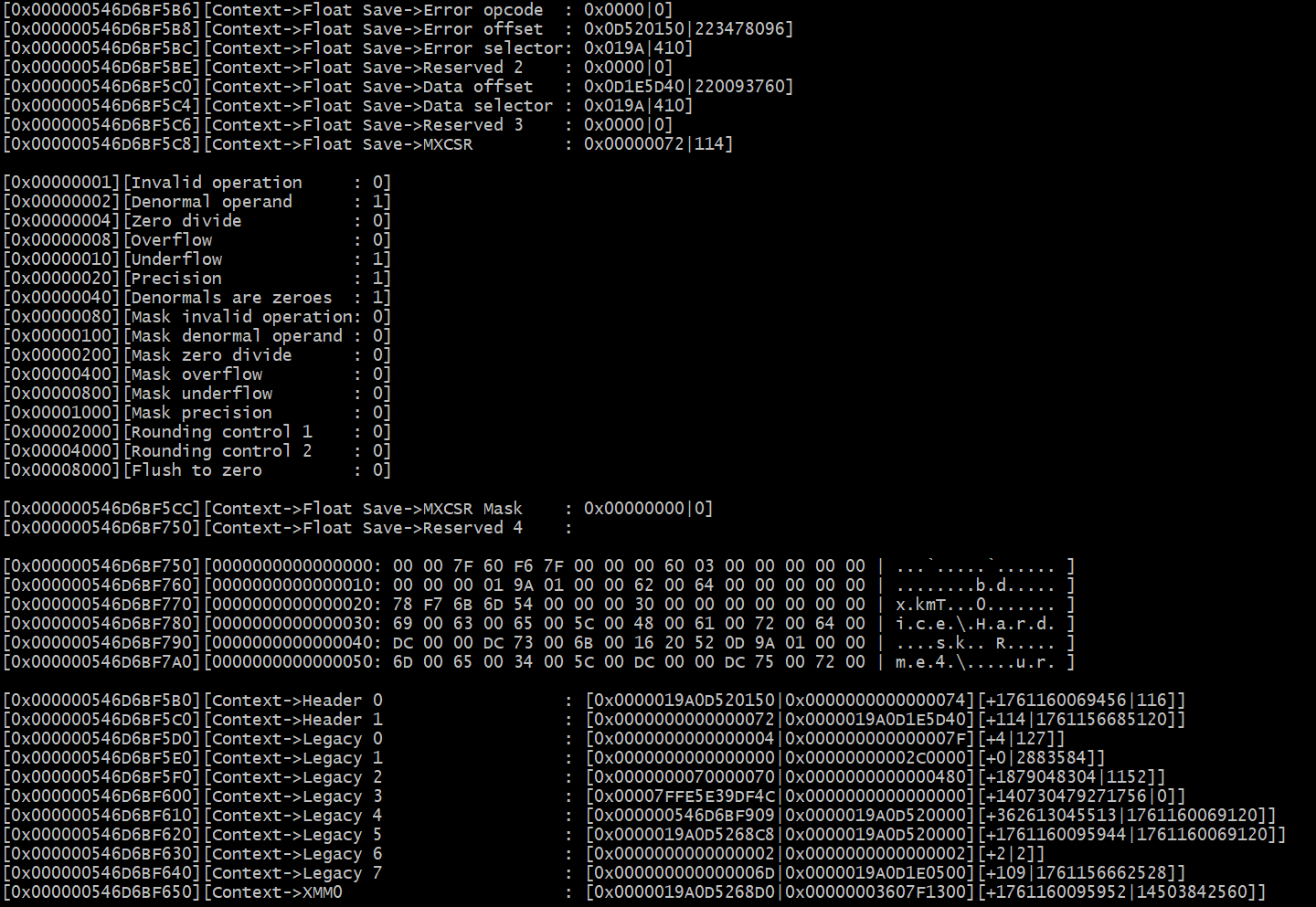The width and height of the screenshot is (1316, 907).
Task: Select the Denormals are zeroes row
Action: tap(196, 298)
